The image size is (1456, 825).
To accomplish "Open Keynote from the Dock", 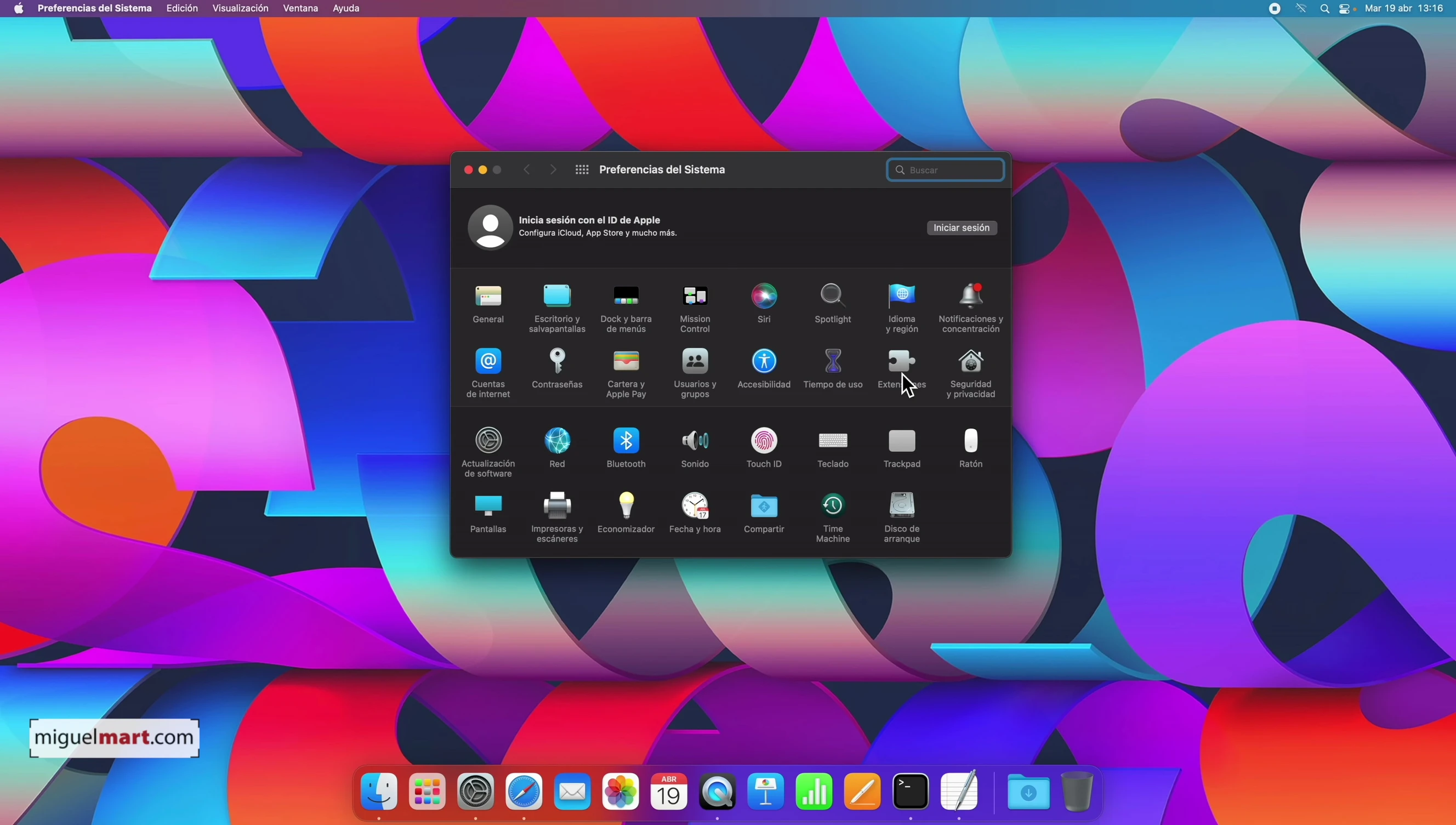I will (766, 792).
